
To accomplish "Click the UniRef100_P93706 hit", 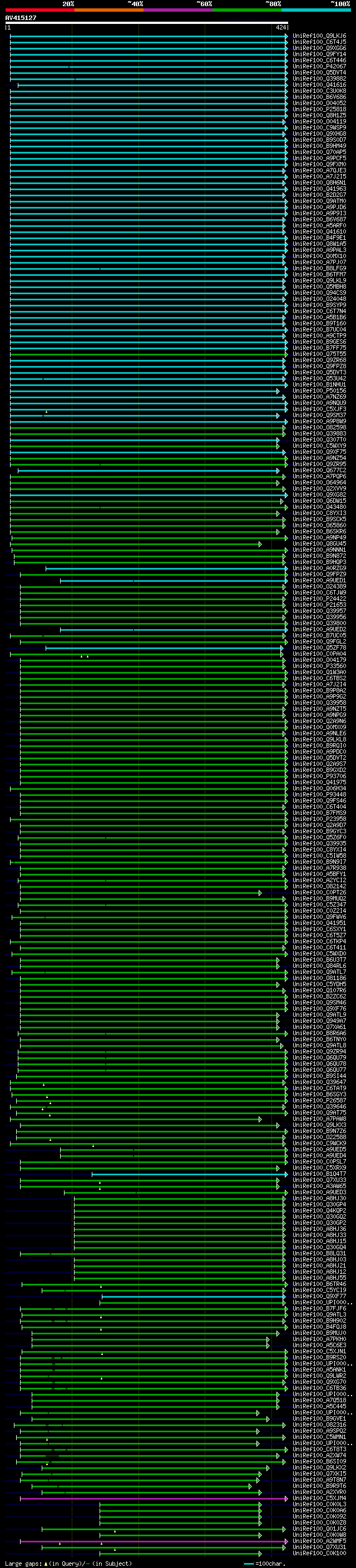I will point(319,776).
